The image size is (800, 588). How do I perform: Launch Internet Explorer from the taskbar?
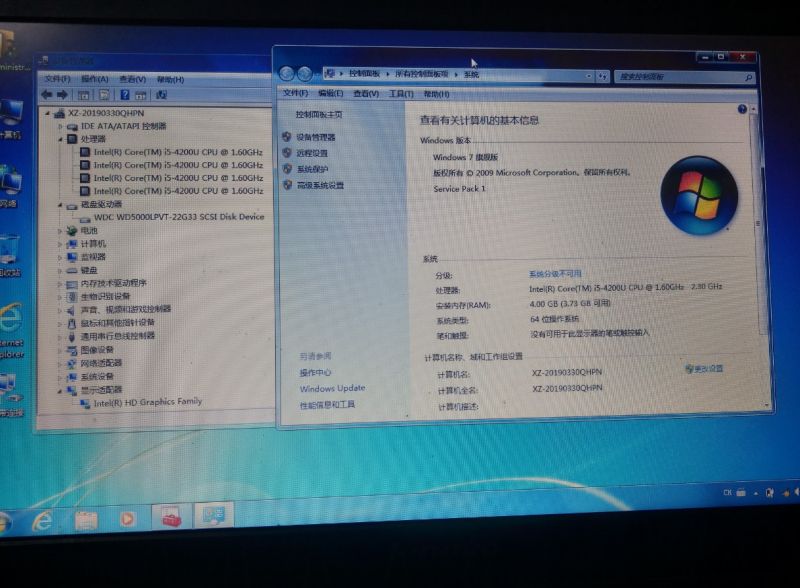[42, 521]
